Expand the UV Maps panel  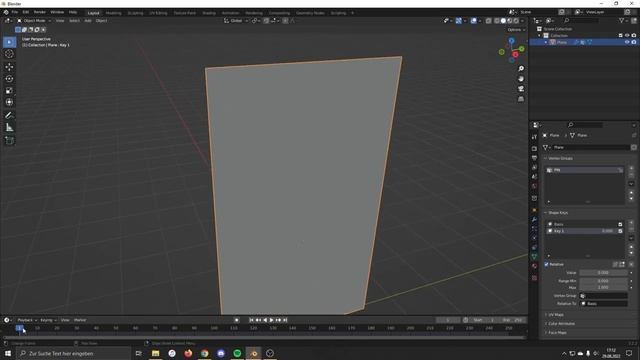click(555, 315)
